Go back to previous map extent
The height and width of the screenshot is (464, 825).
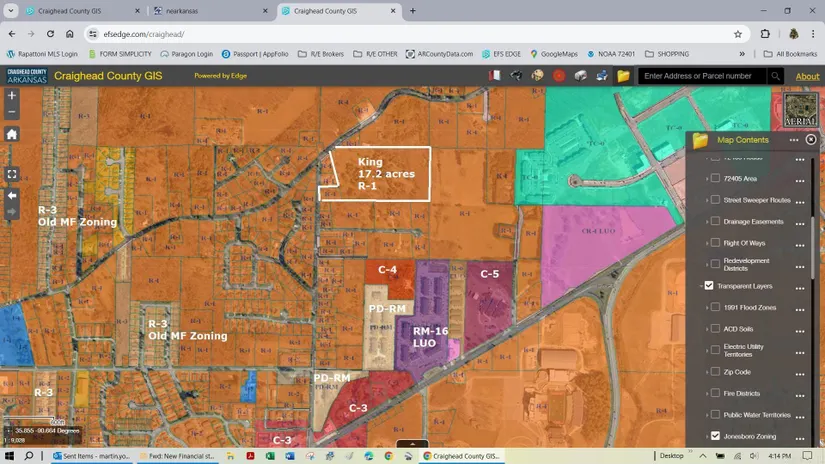[12, 196]
